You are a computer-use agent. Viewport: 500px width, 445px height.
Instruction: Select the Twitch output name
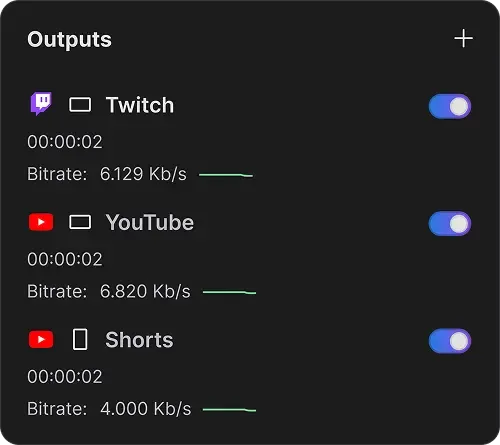[140, 105]
